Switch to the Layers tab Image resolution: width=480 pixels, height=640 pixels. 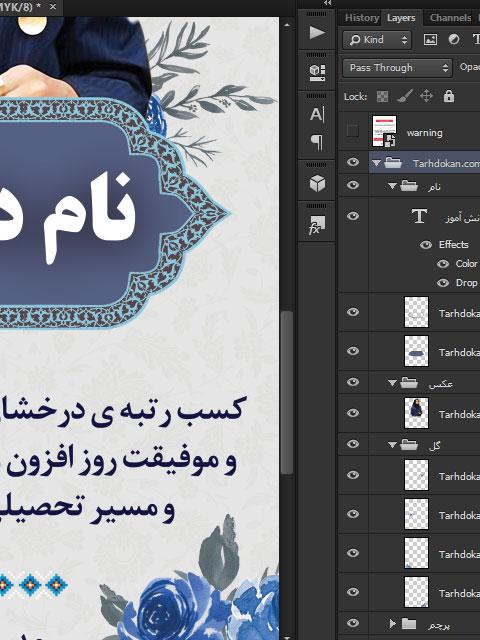click(x=401, y=18)
